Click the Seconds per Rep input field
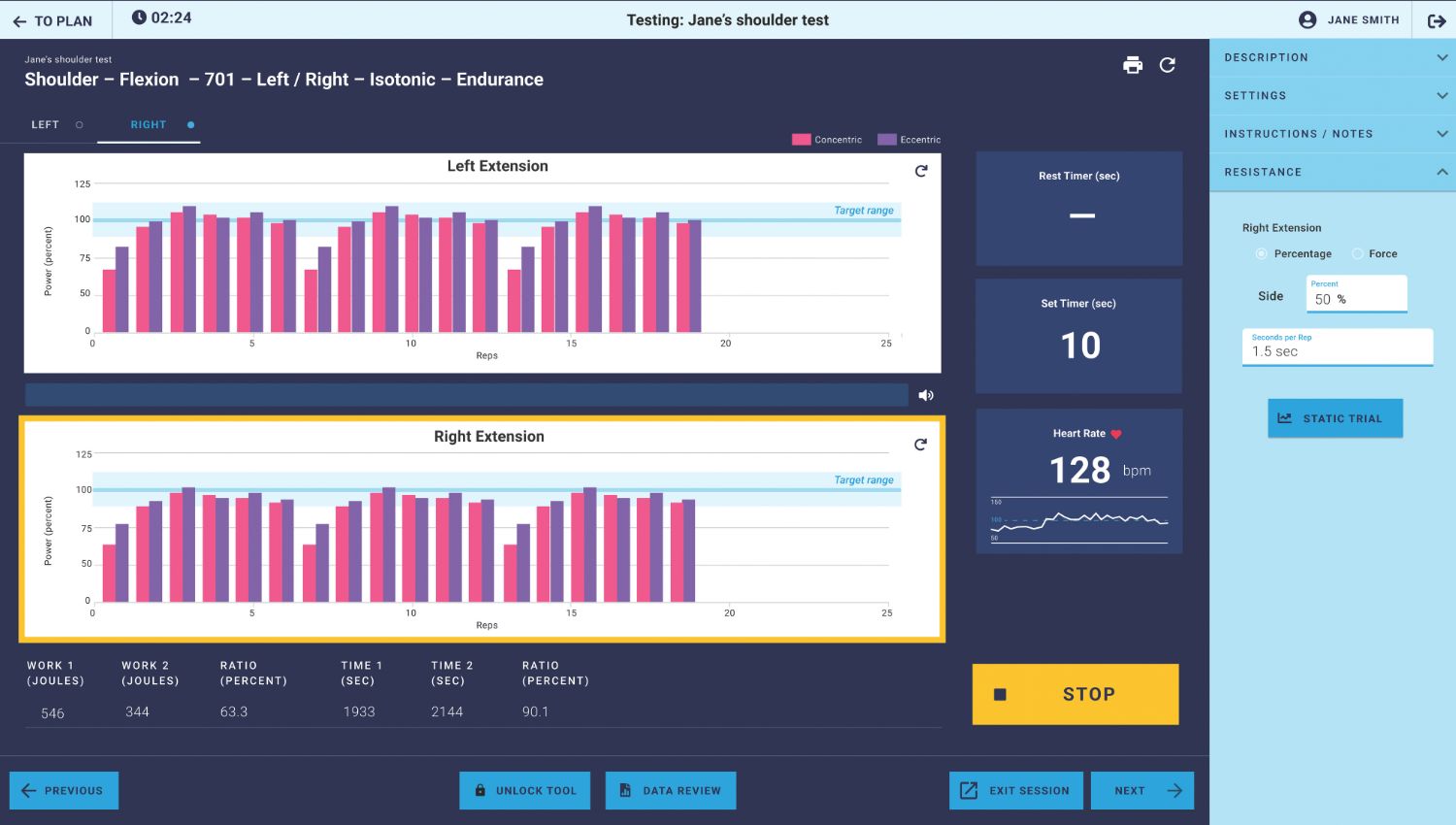 pos(1337,351)
